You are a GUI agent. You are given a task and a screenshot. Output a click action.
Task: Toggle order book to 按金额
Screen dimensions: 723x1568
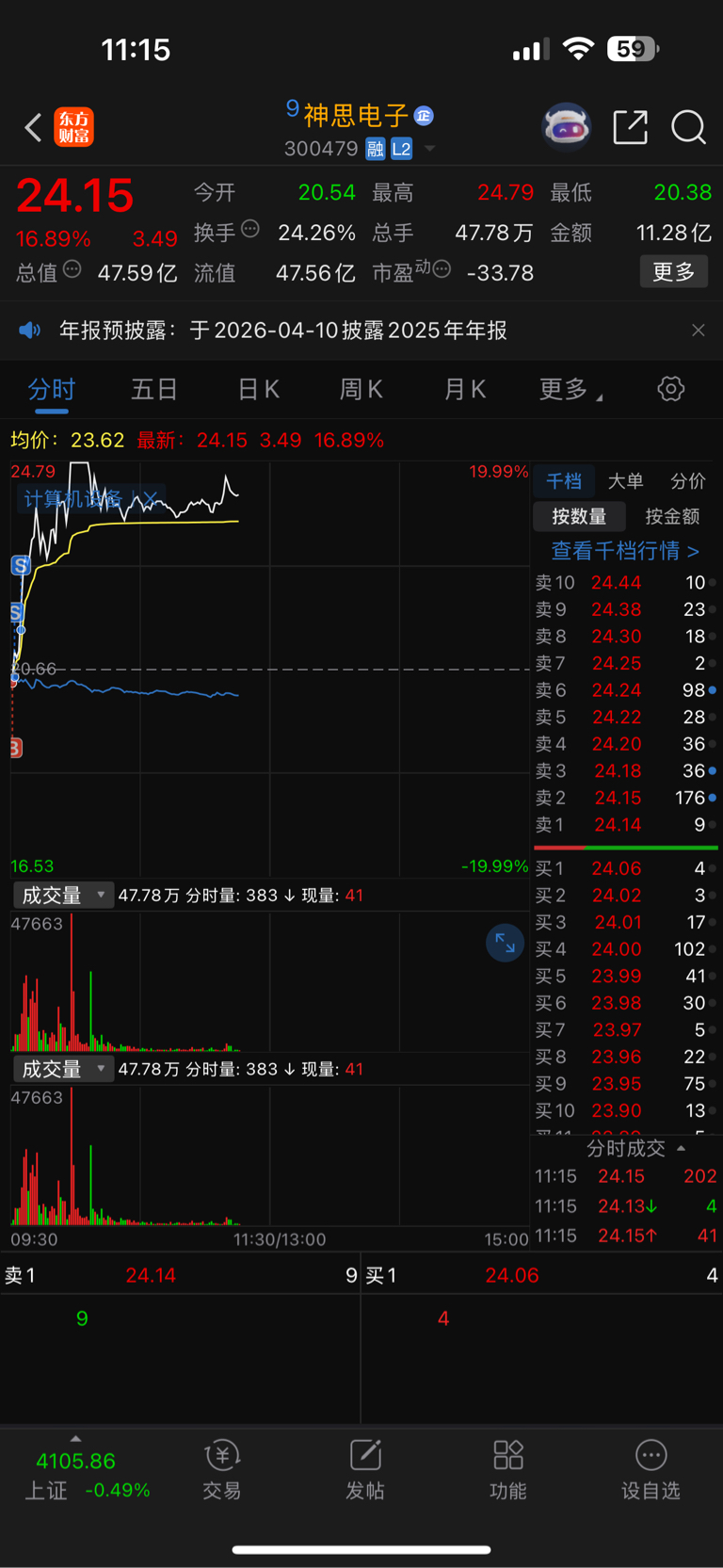coord(672,516)
